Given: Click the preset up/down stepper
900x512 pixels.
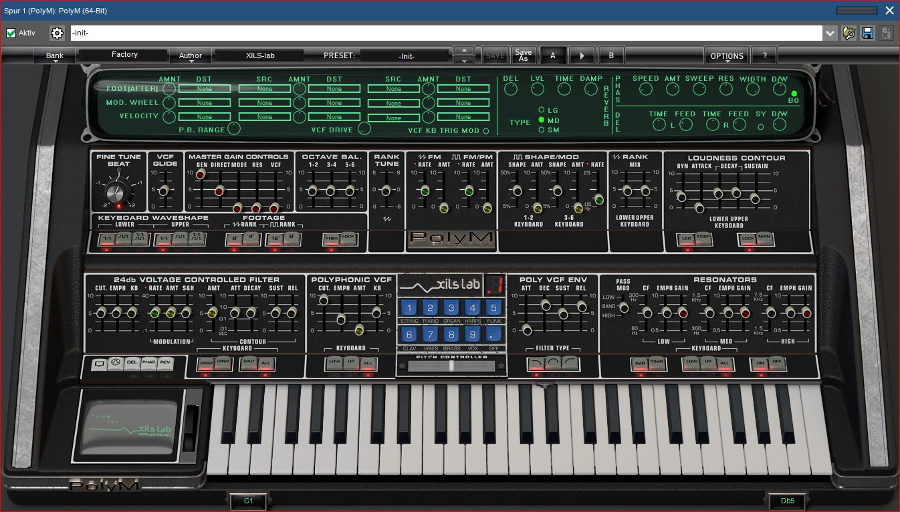Looking at the screenshot, I should pyautogui.click(x=464, y=56).
